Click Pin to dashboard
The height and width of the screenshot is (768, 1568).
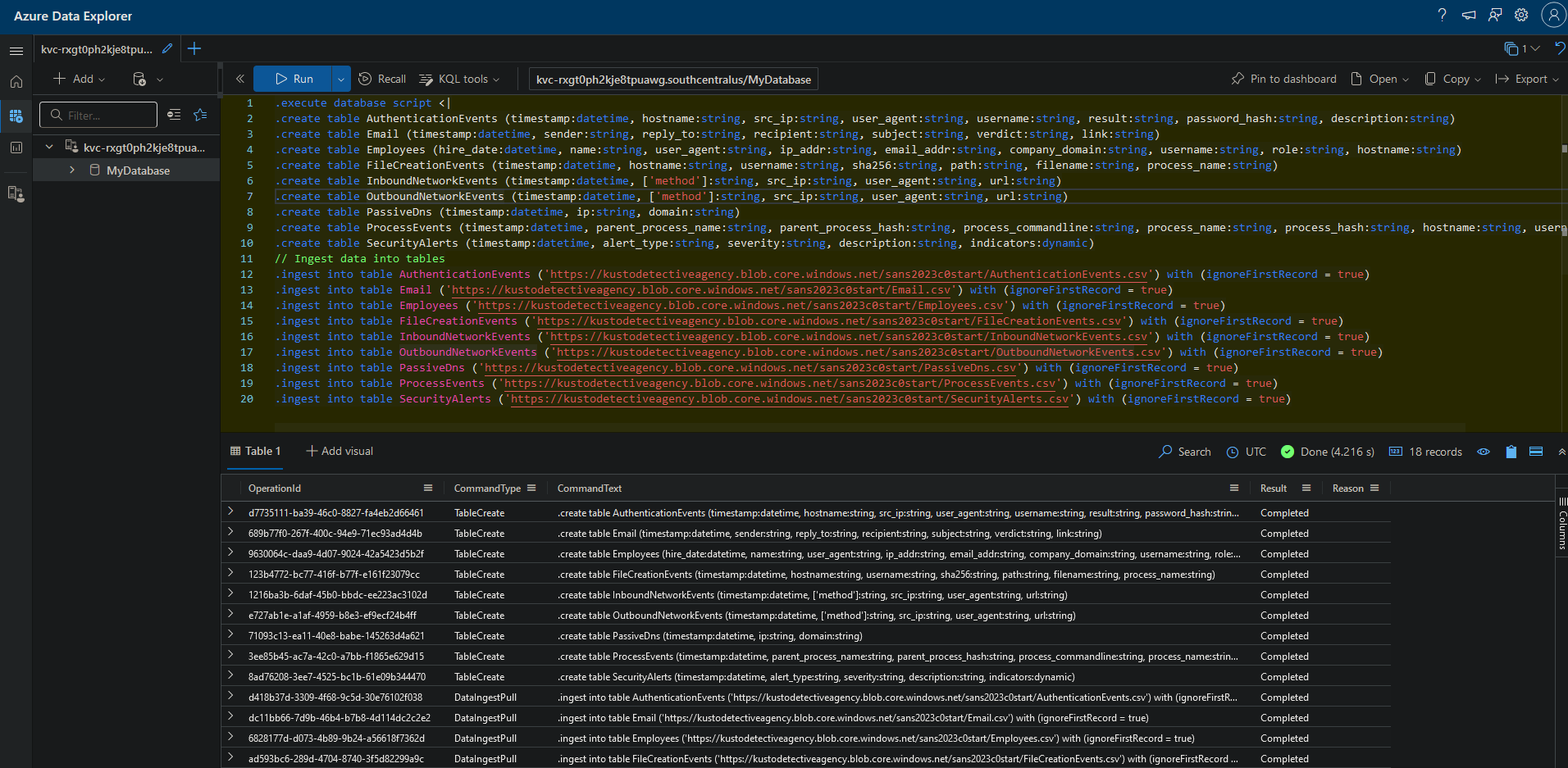coord(1283,79)
